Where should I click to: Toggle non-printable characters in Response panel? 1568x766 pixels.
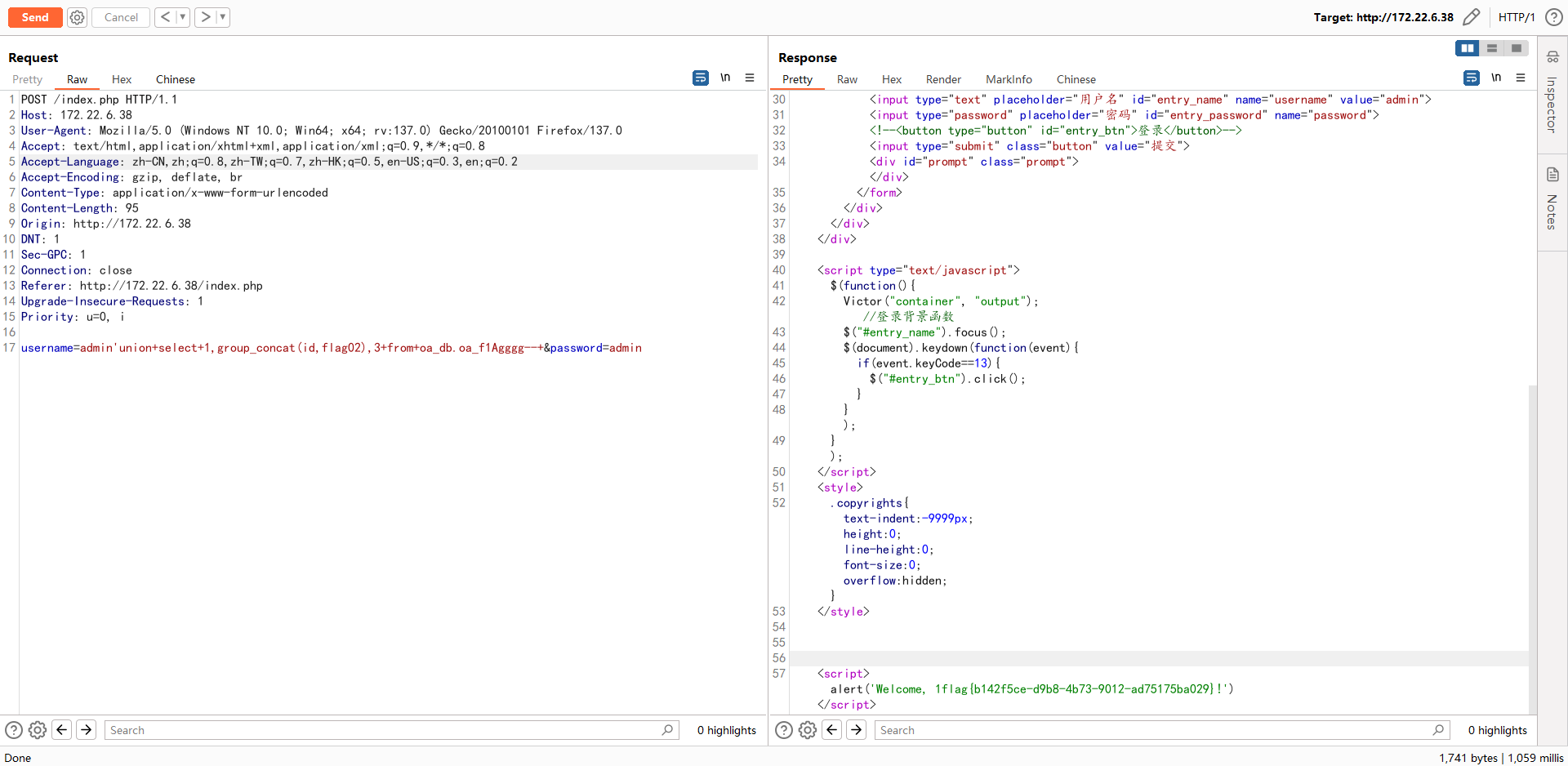tap(1496, 78)
